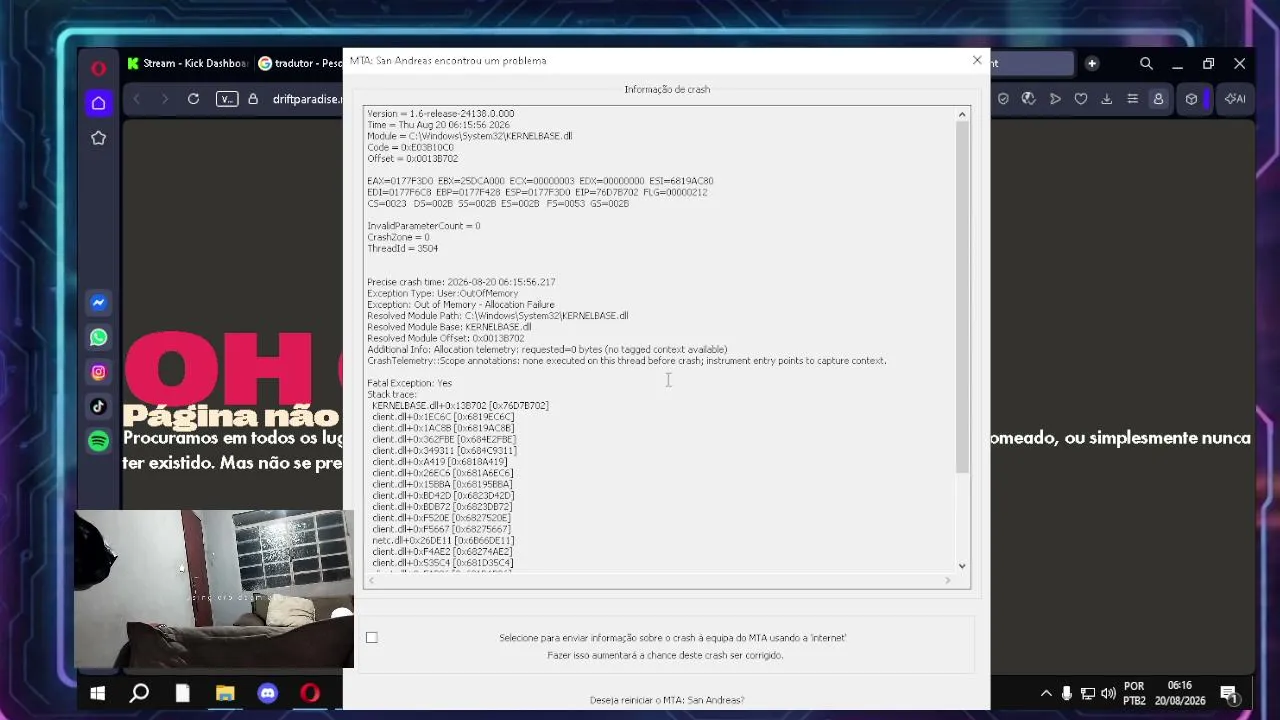The width and height of the screenshot is (1280, 720).
Task: Click the webcam overlay thumbnail
Action: (x=213, y=589)
